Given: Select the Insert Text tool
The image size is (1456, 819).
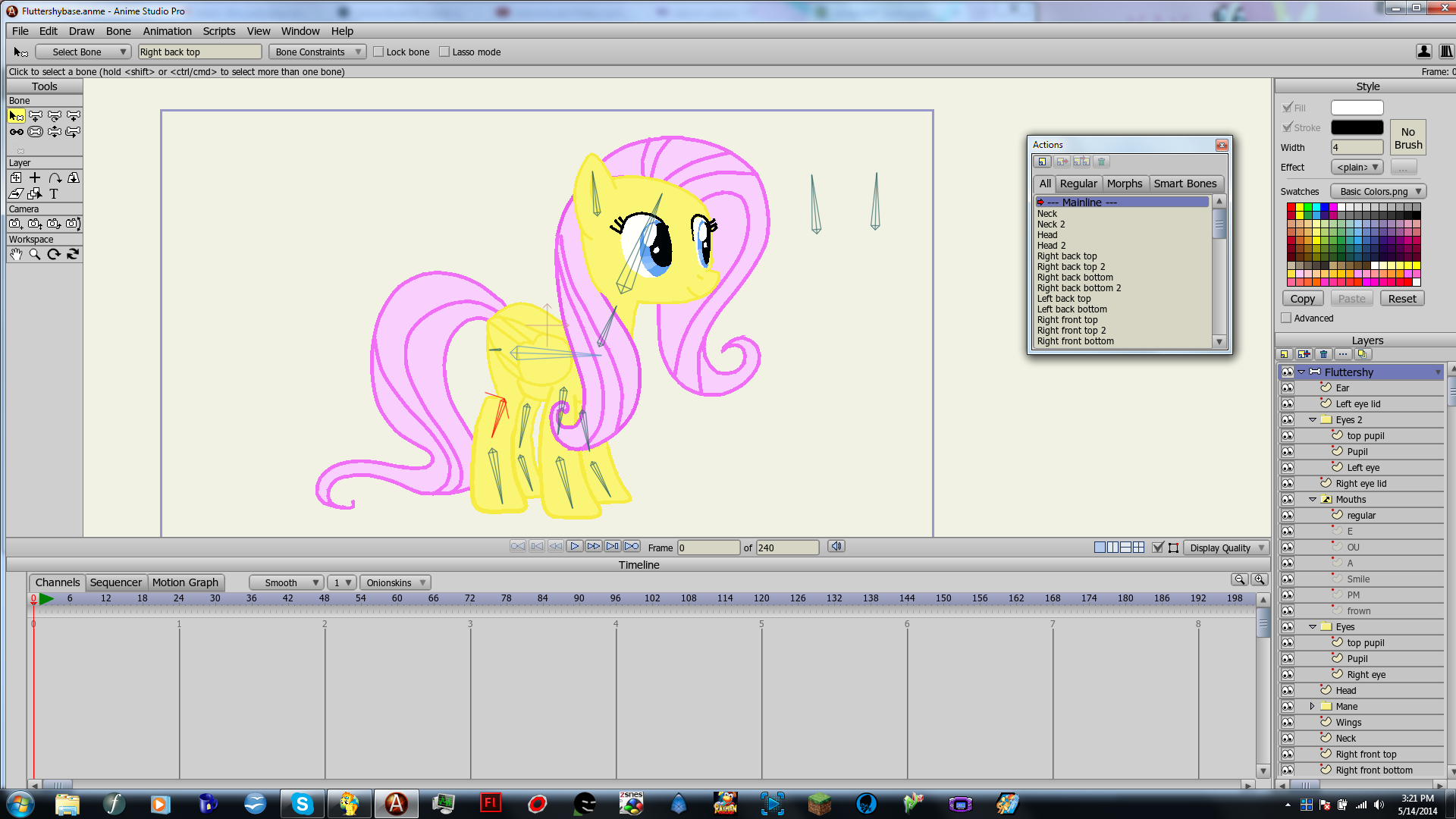Looking at the screenshot, I should pyautogui.click(x=54, y=194).
